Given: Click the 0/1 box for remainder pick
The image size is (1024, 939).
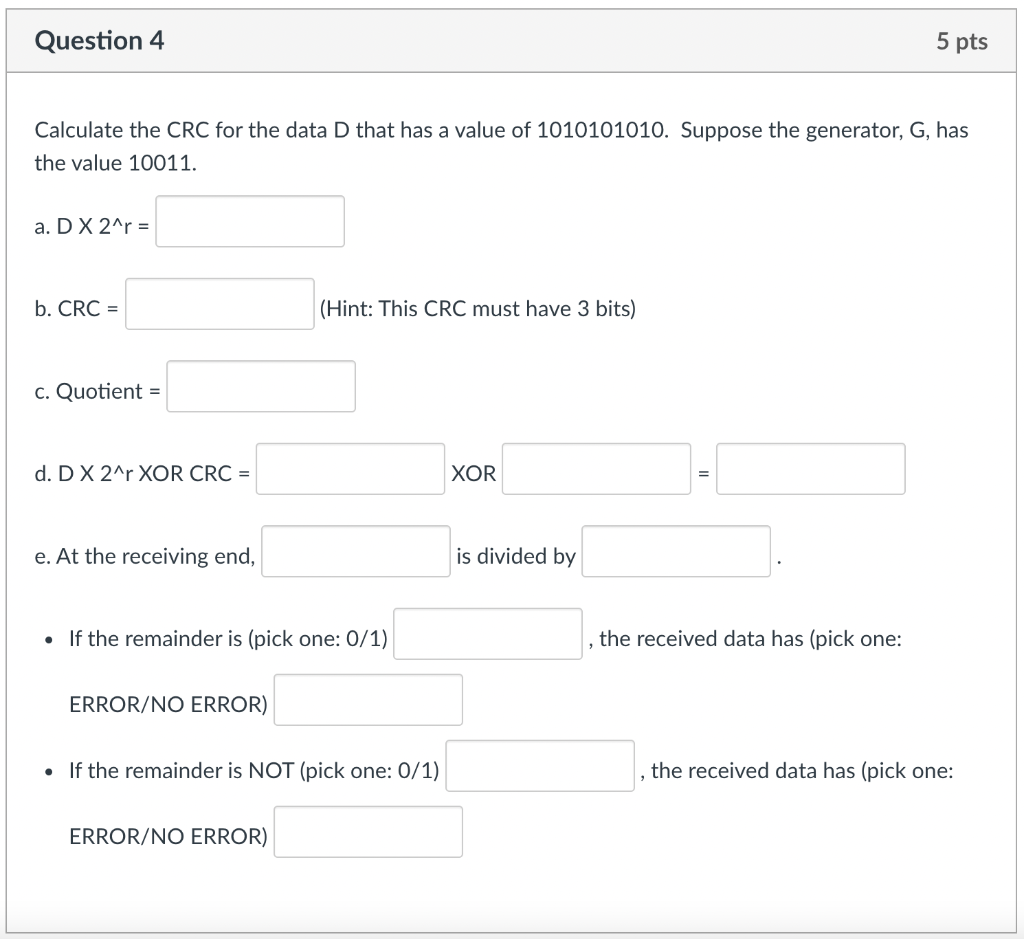Looking at the screenshot, I should [487, 633].
